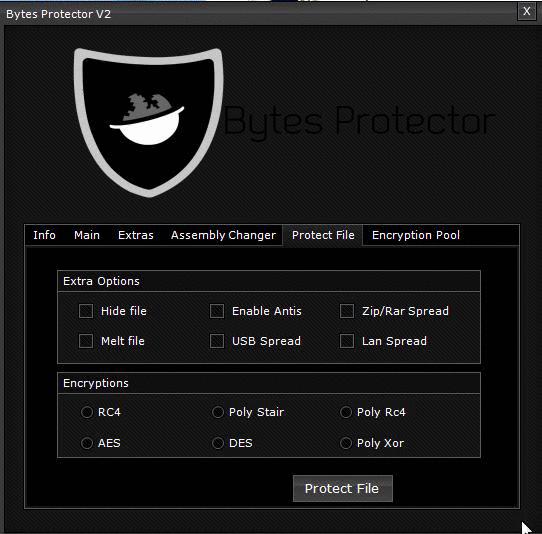Tick the Melt file option

point(86,341)
